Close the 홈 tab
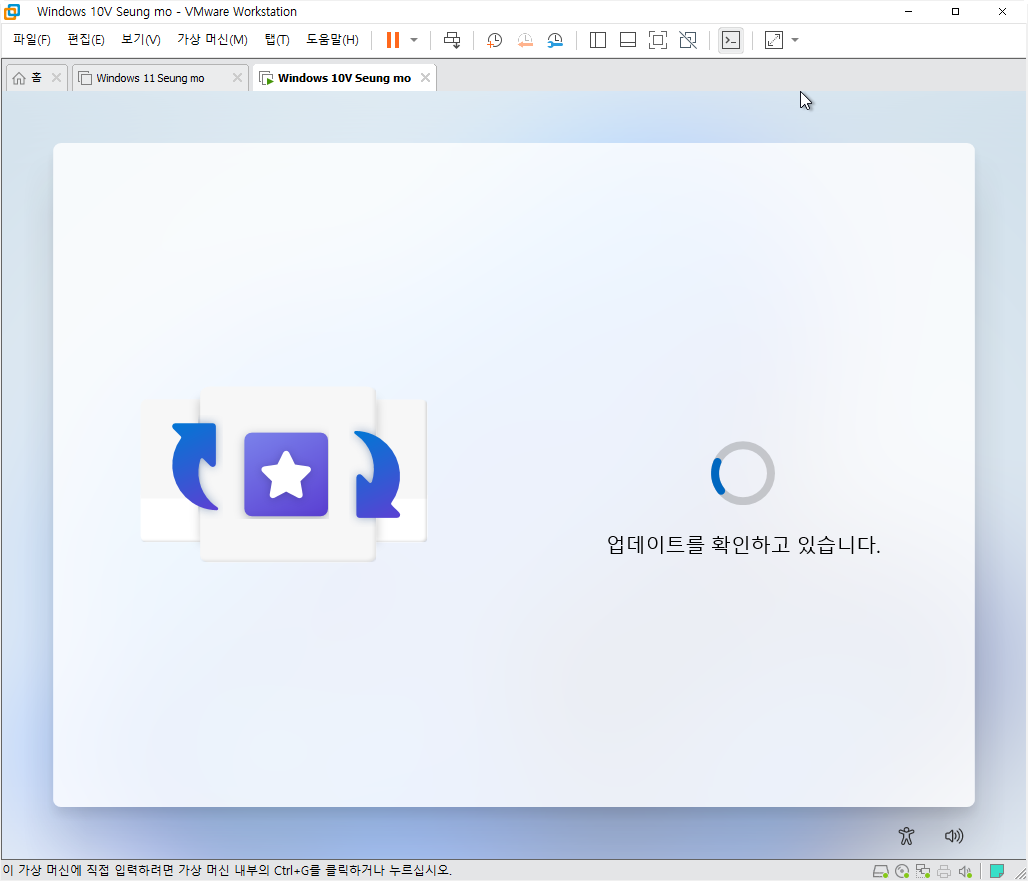The width and height of the screenshot is (1028, 881). point(56,78)
